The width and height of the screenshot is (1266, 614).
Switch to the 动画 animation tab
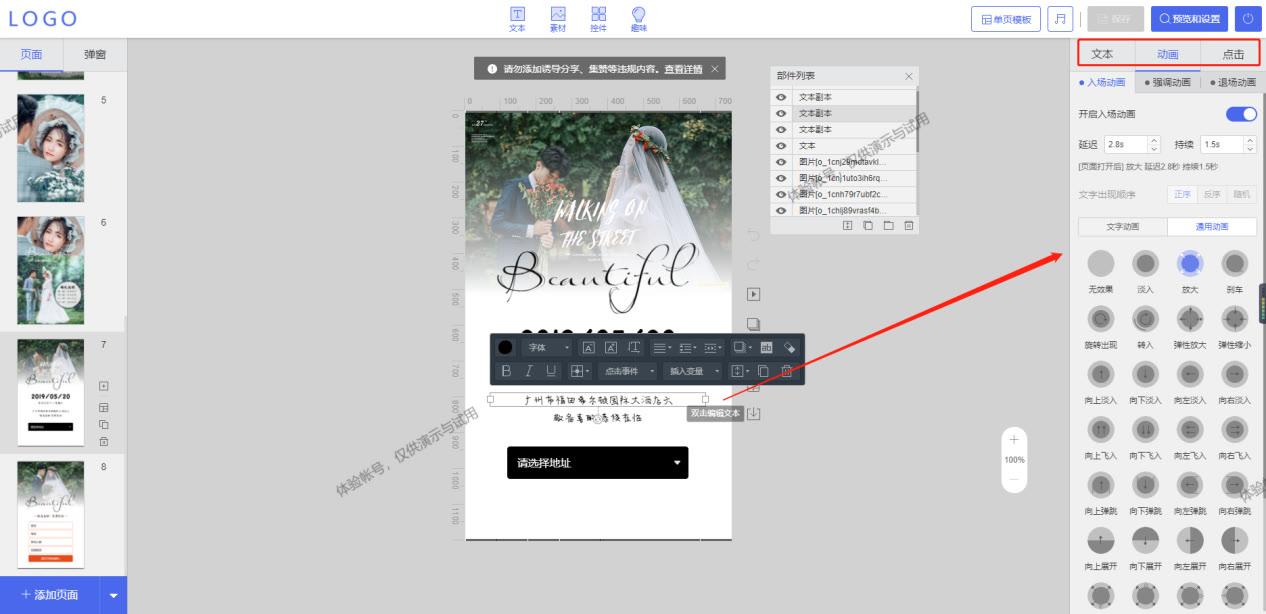(x=1166, y=53)
